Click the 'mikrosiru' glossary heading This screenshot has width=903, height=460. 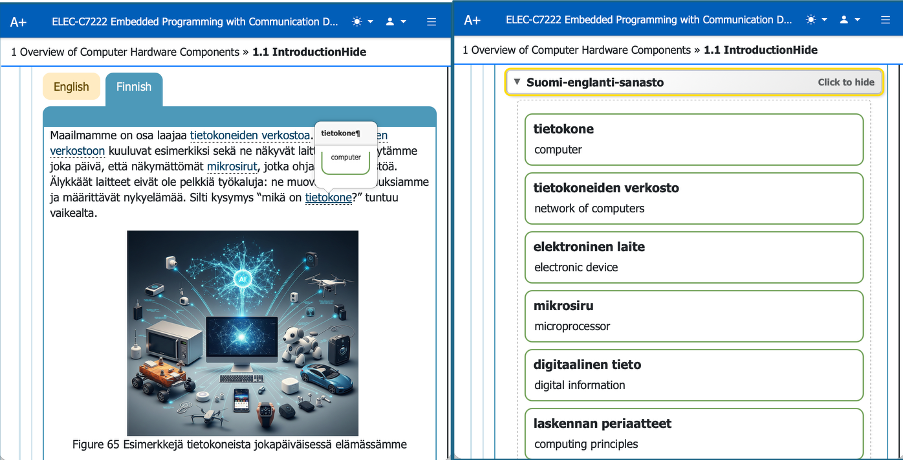pyautogui.click(x=563, y=306)
